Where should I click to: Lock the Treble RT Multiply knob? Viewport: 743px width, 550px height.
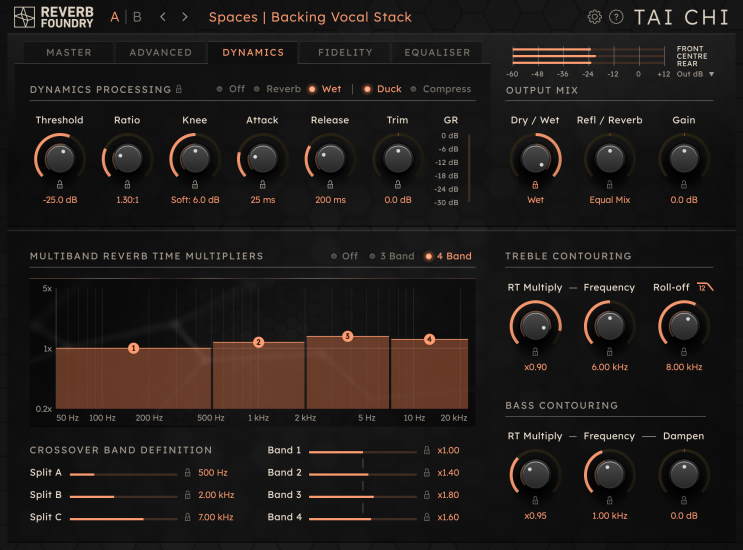pos(535,352)
